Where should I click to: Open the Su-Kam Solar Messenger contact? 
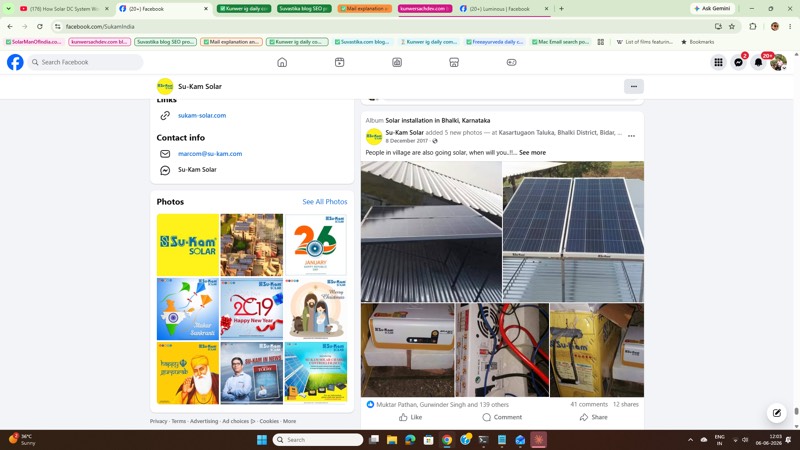(x=197, y=169)
